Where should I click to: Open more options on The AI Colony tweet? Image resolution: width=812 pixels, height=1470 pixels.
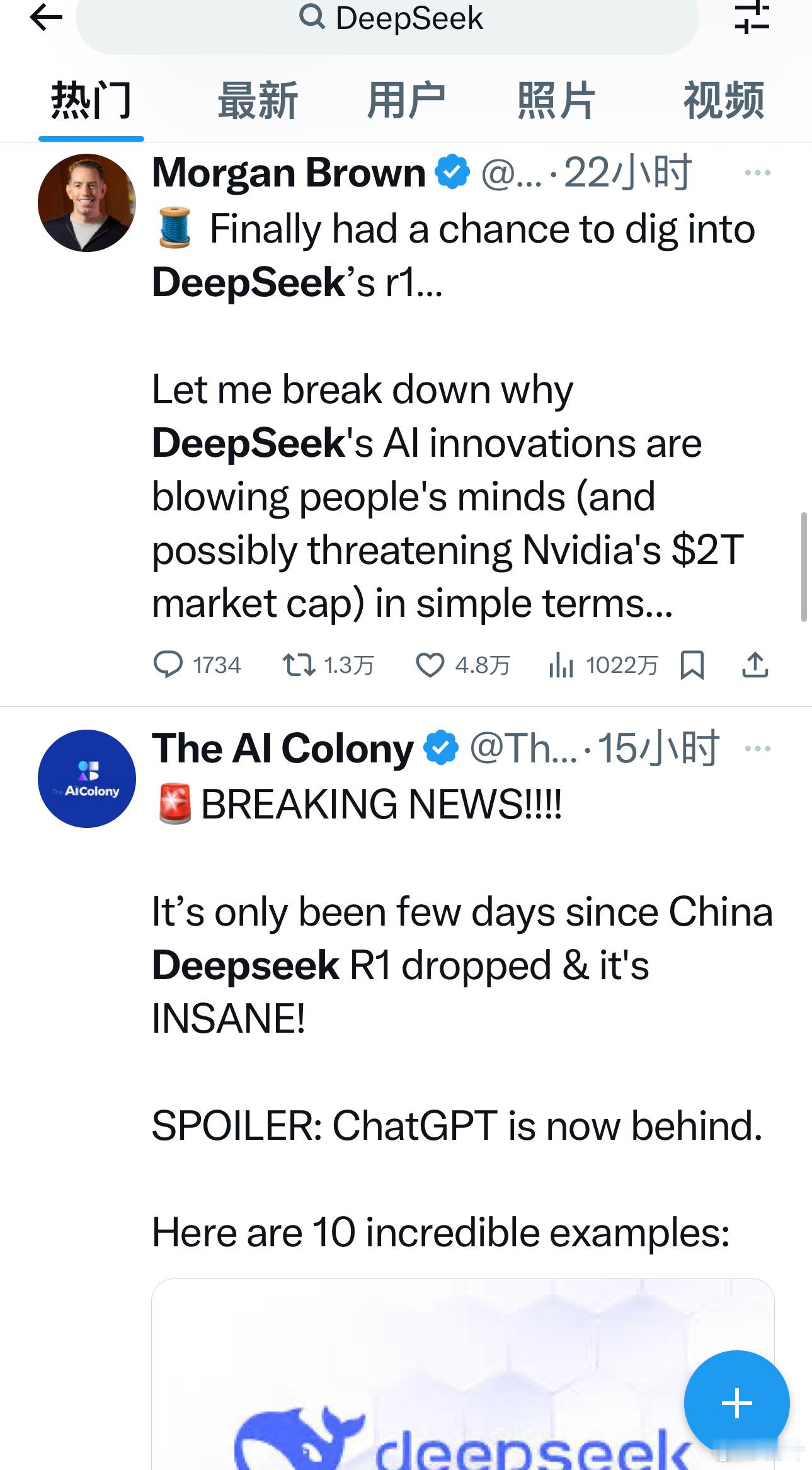(757, 749)
